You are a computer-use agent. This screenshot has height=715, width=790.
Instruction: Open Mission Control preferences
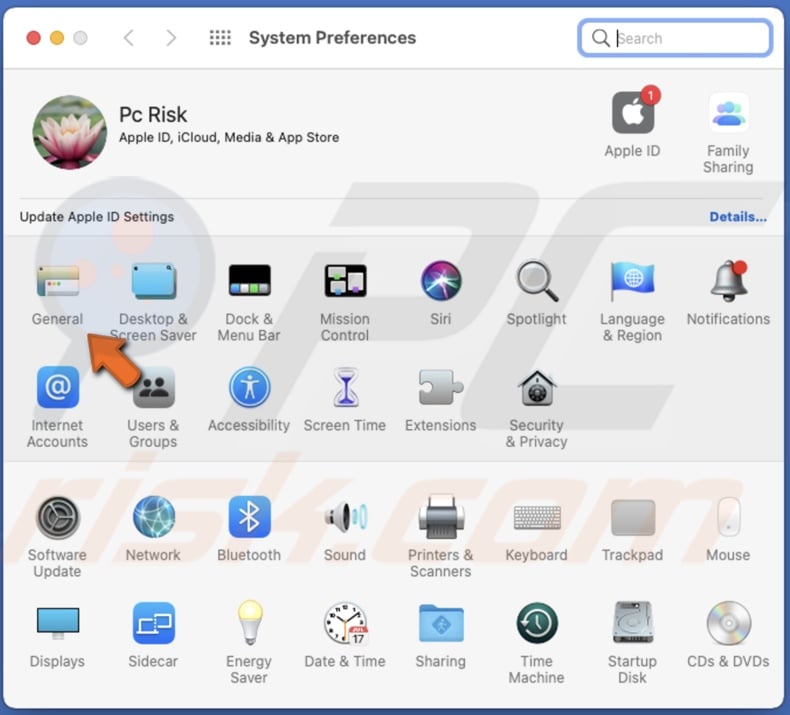[345, 281]
